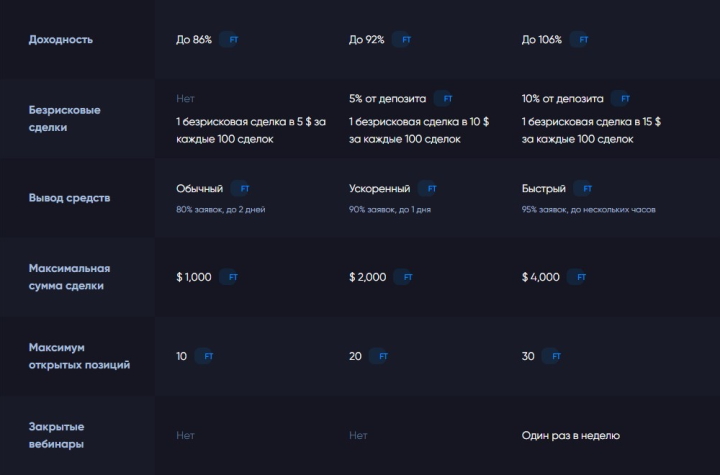Click the FT badge beside $ 2,000
Image resolution: width=720 pixels, height=475 pixels.
(407, 277)
